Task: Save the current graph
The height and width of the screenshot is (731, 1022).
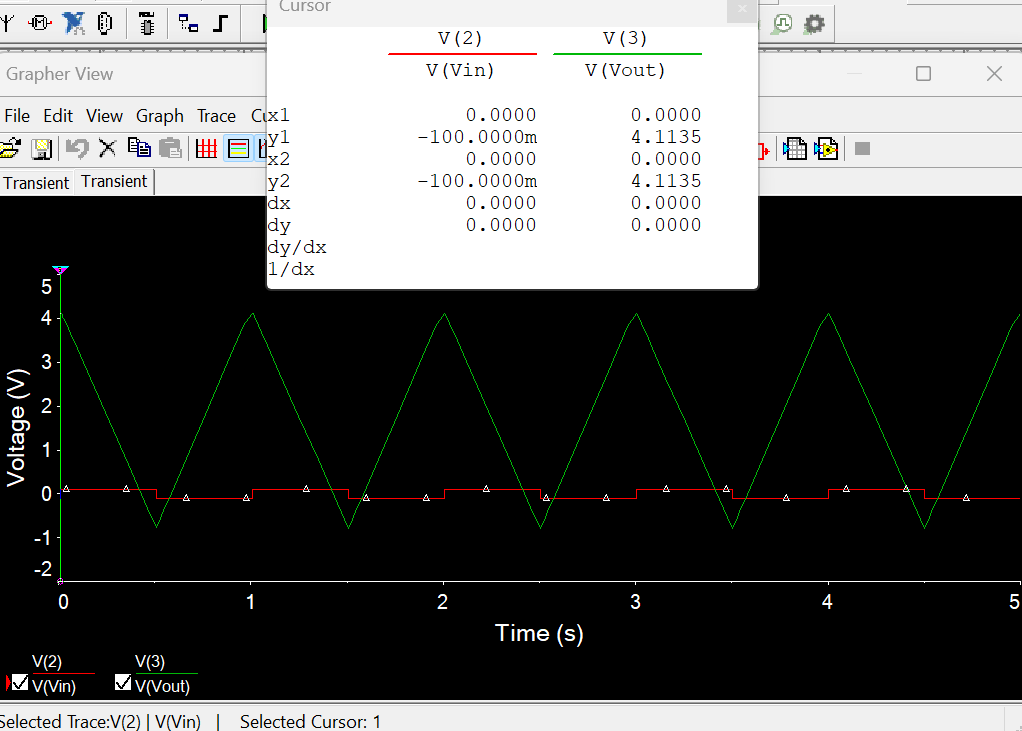Action: coord(41,148)
